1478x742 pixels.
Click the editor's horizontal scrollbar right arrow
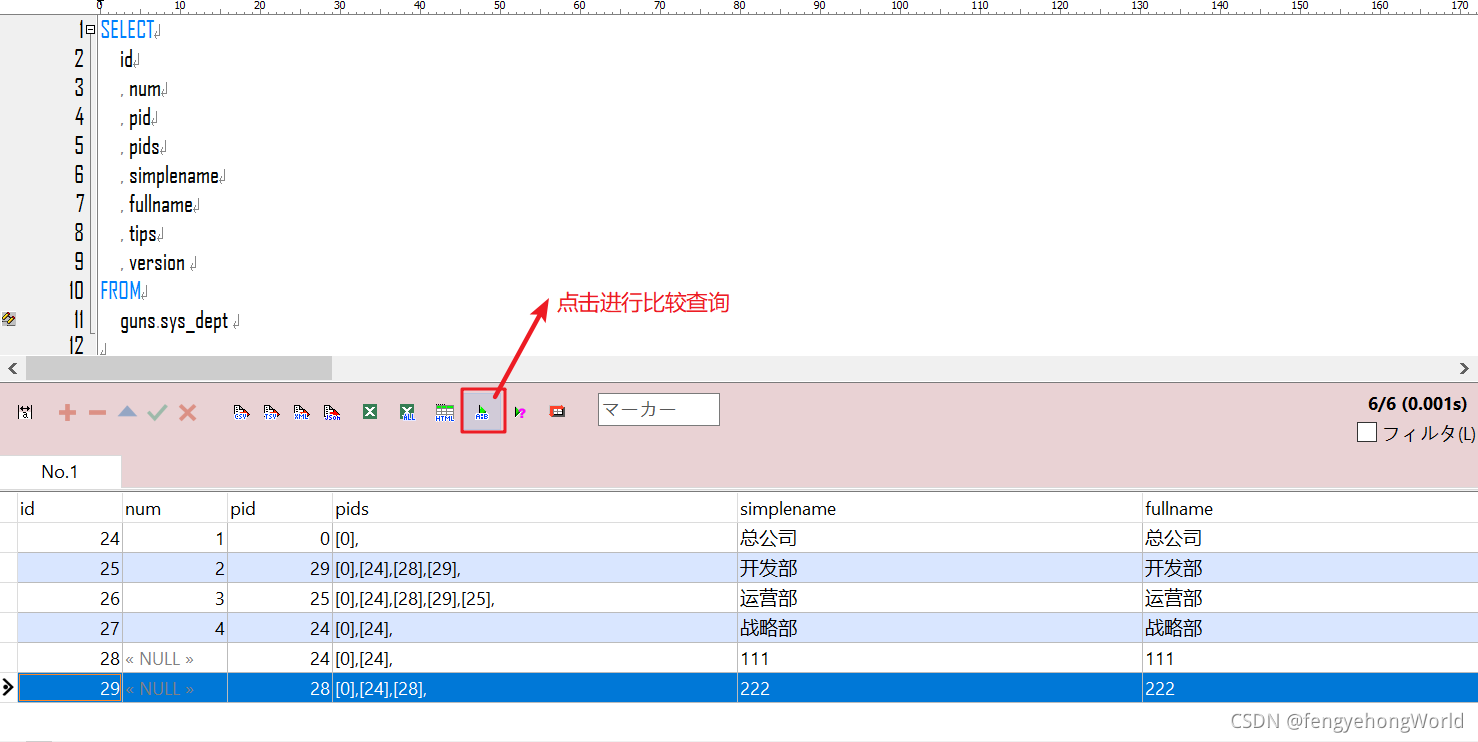pyautogui.click(x=1465, y=368)
